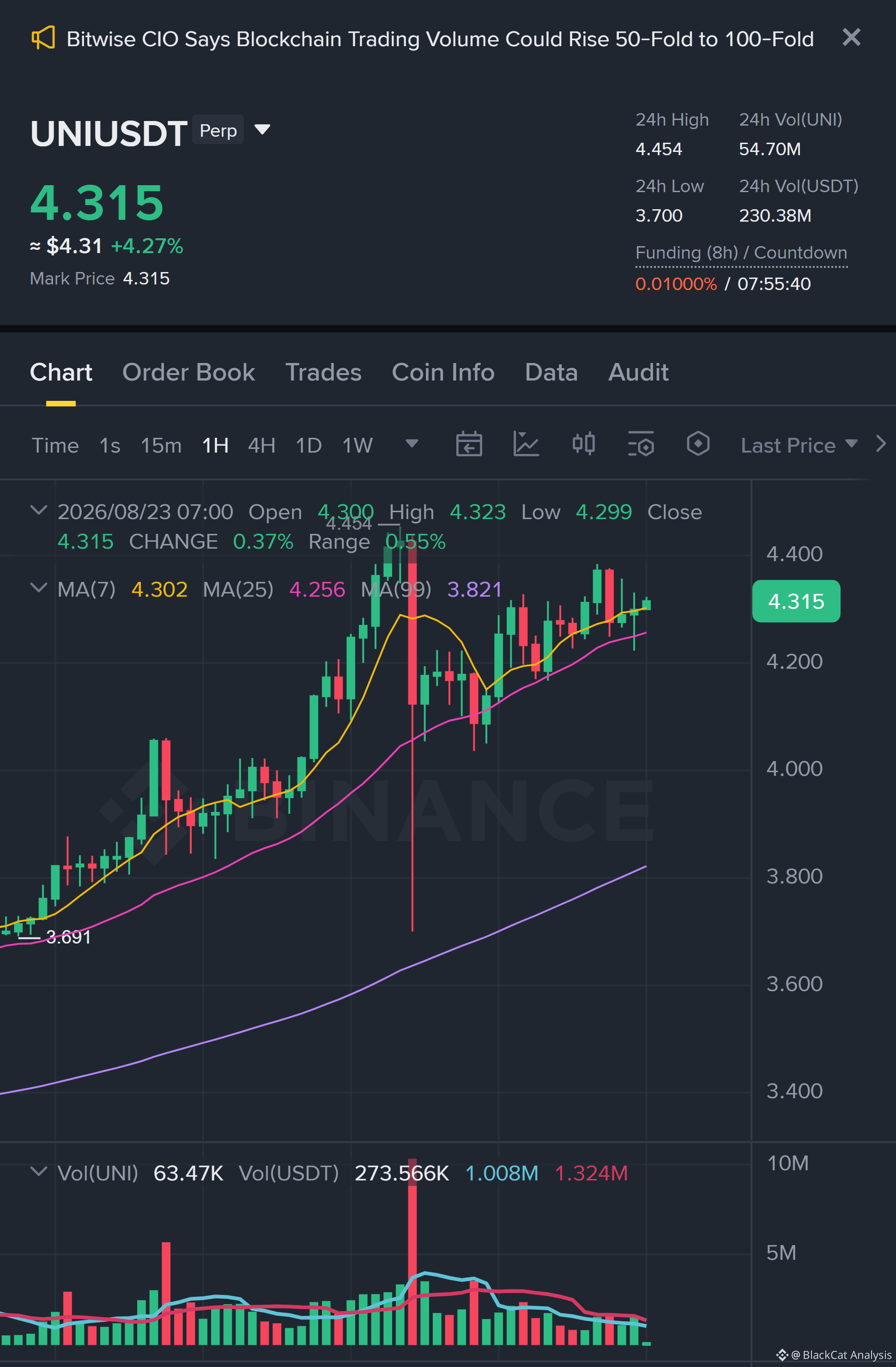Click the 10M volume axis label

click(787, 1163)
